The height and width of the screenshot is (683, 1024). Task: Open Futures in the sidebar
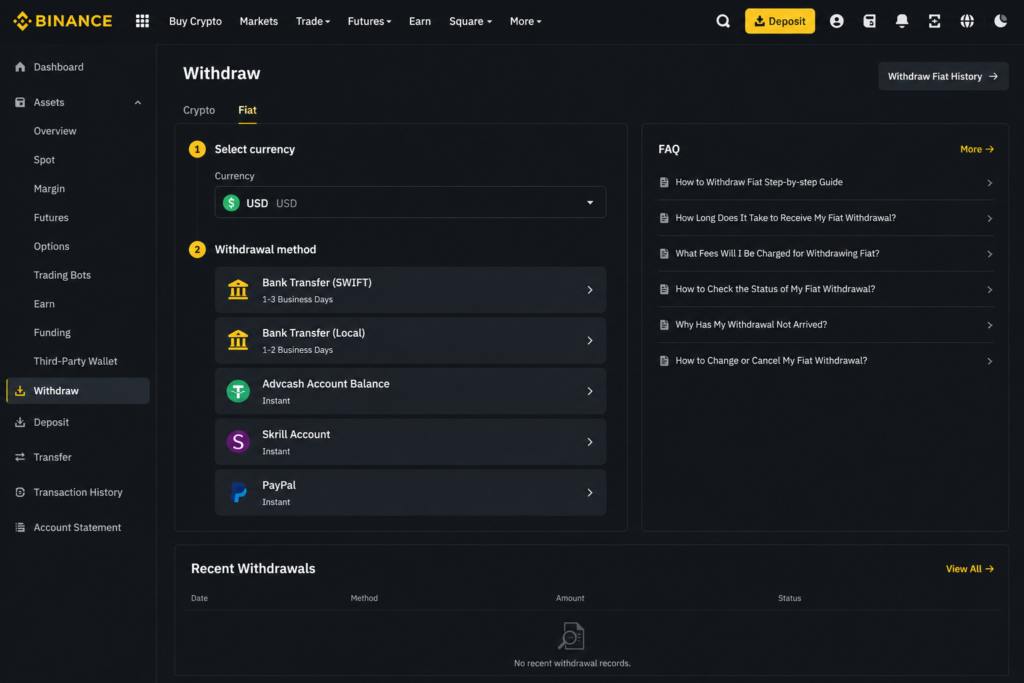coord(51,217)
